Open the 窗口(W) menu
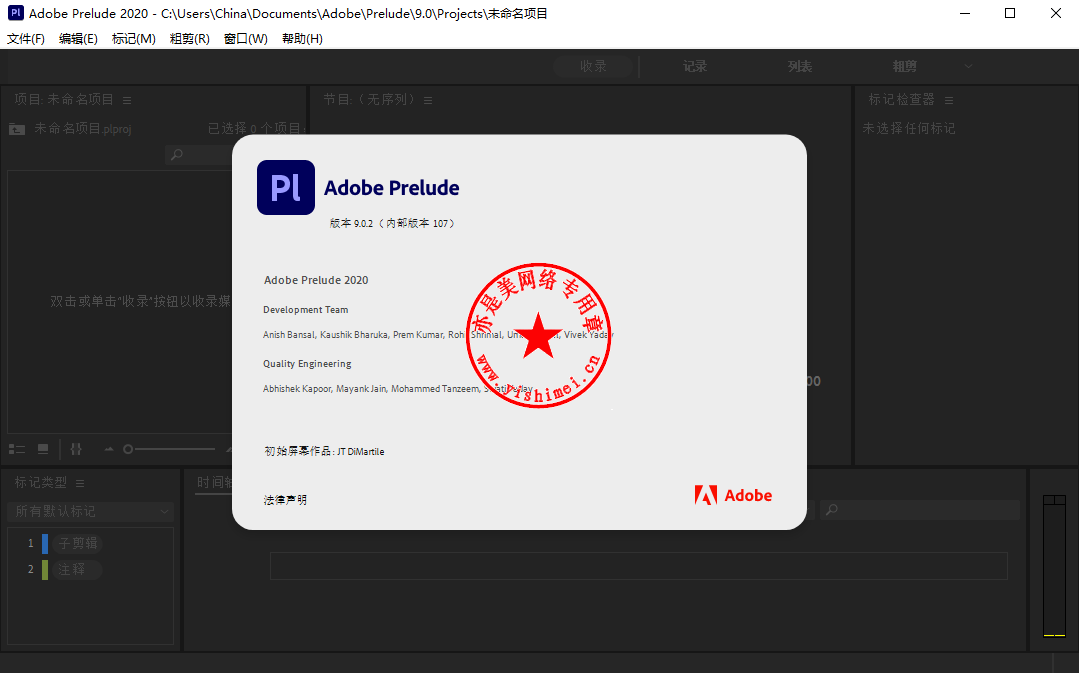The image size is (1079, 673). [246, 39]
